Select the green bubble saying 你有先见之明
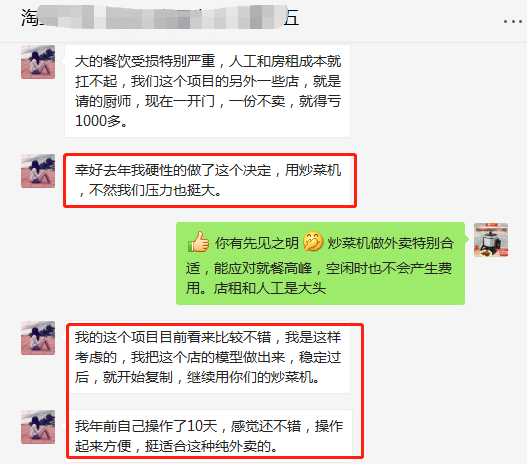This screenshot has width=527, height=464. click(x=320, y=263)
